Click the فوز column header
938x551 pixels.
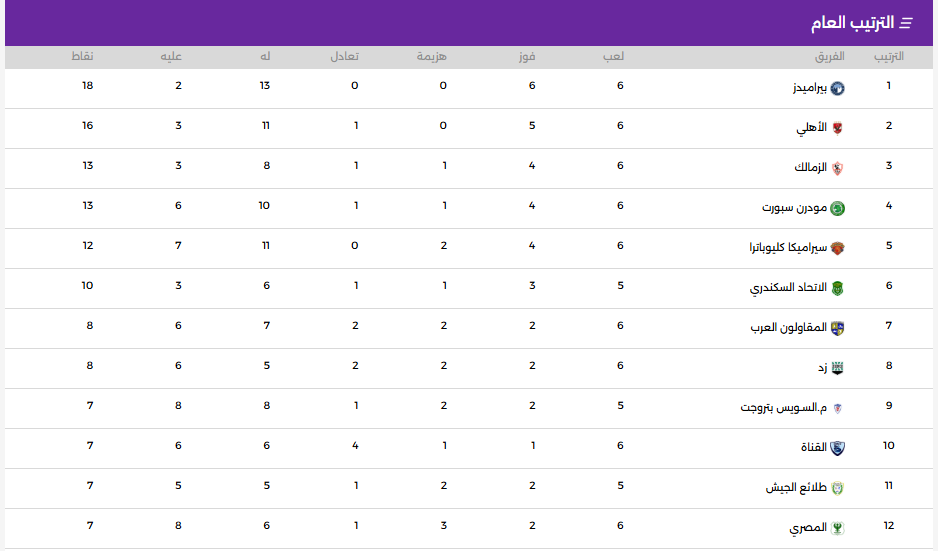pyautogui.click(x=527, y=57)
